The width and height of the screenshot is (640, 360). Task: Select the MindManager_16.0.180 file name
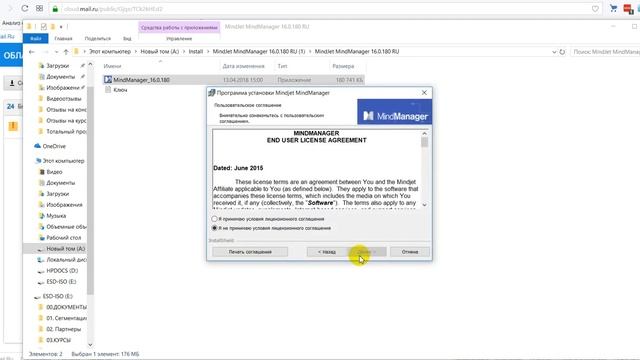click(x=142, y=80)
